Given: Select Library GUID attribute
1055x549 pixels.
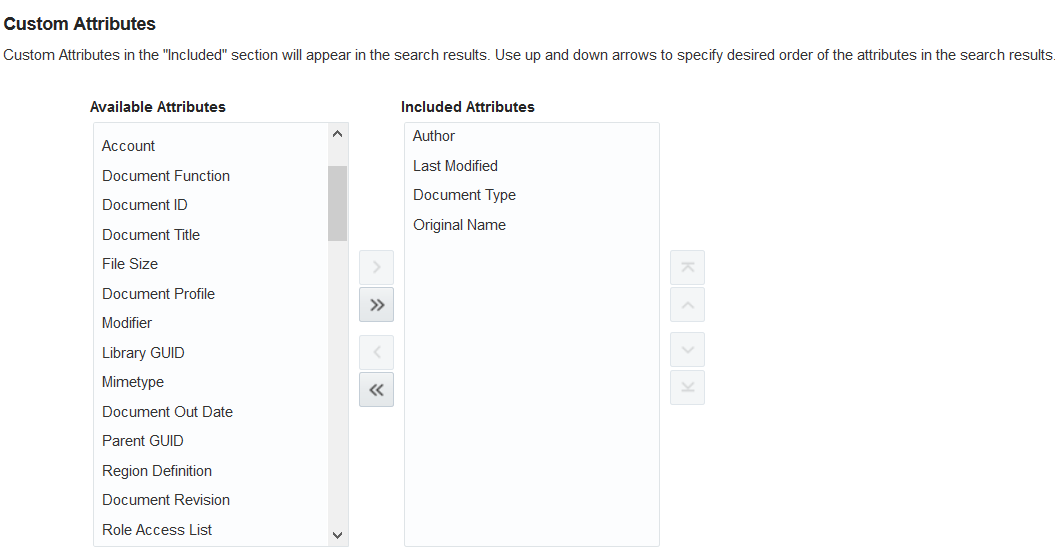Looking at the screenshot, I should click(211, 353).
